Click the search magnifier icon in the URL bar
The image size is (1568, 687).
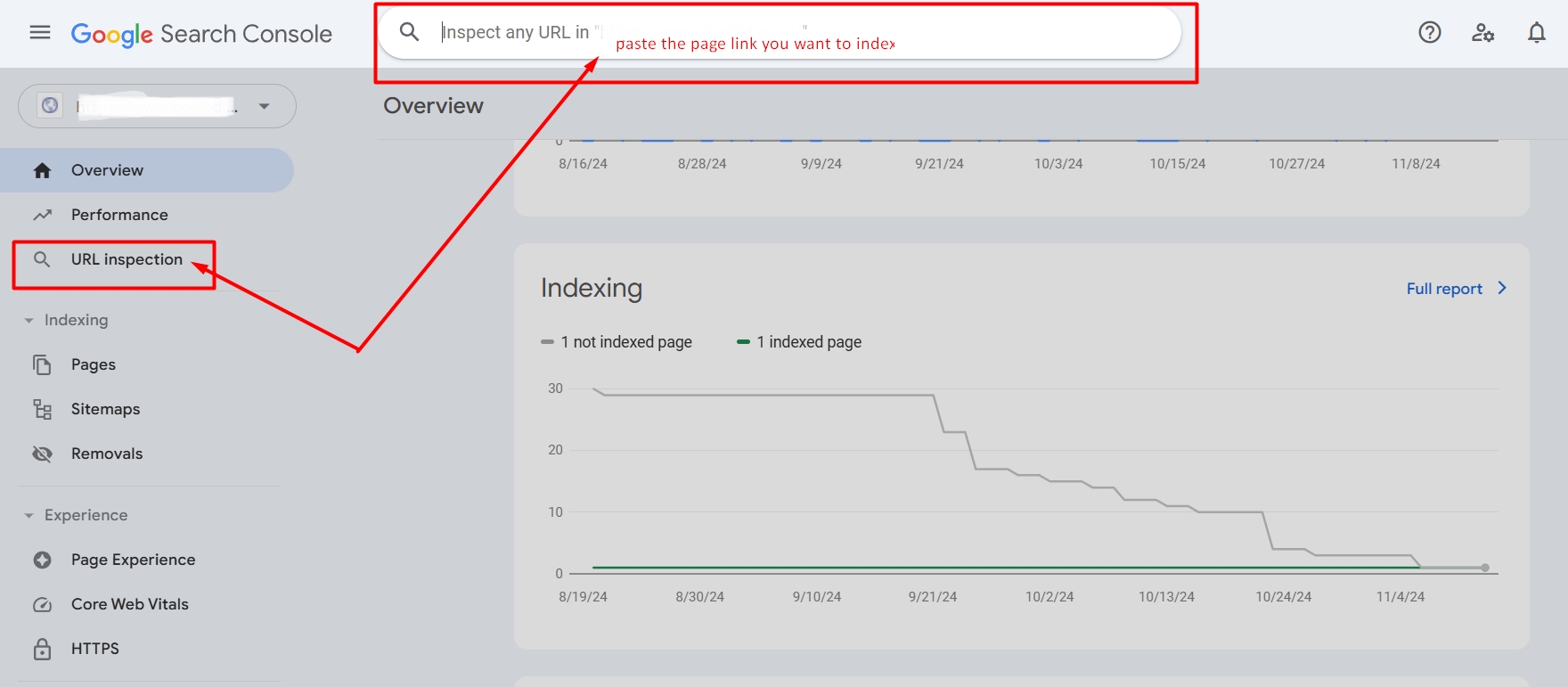[x=409, y=32]
